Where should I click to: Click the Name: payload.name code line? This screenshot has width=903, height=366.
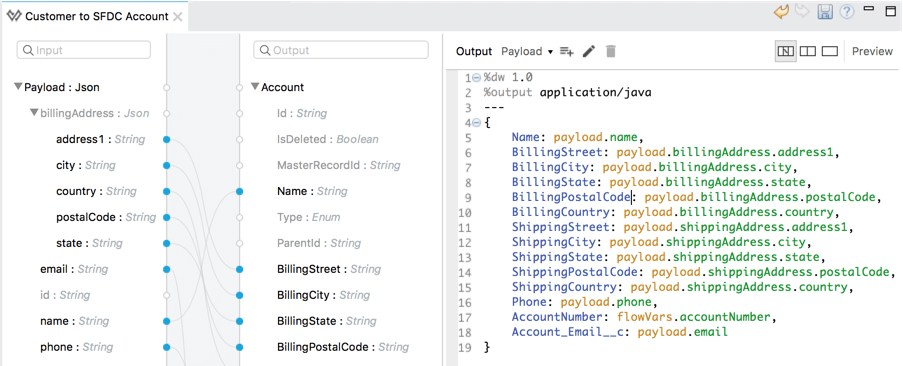point(577,138)
